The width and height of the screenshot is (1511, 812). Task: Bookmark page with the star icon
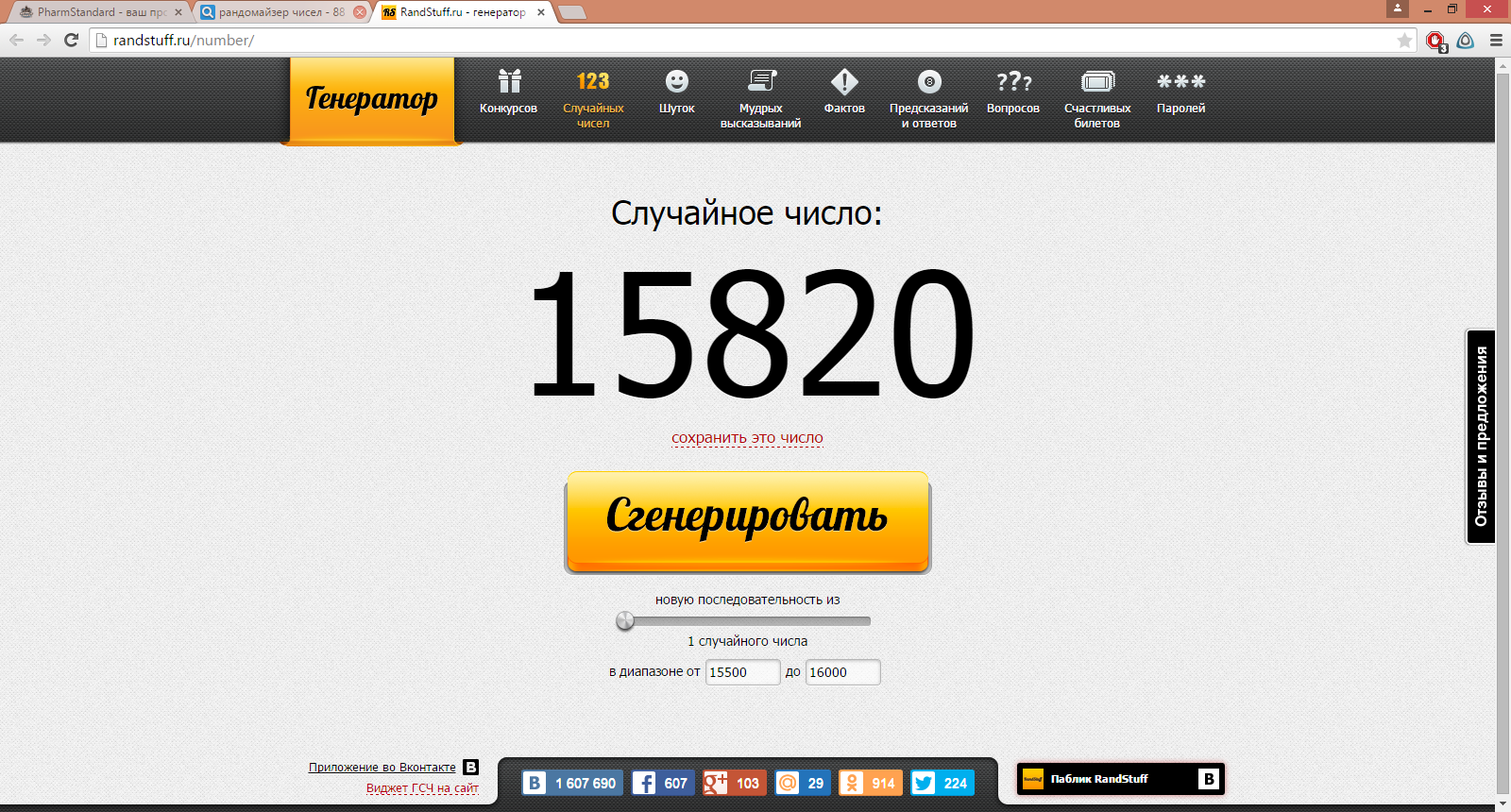pos(1404,41)
